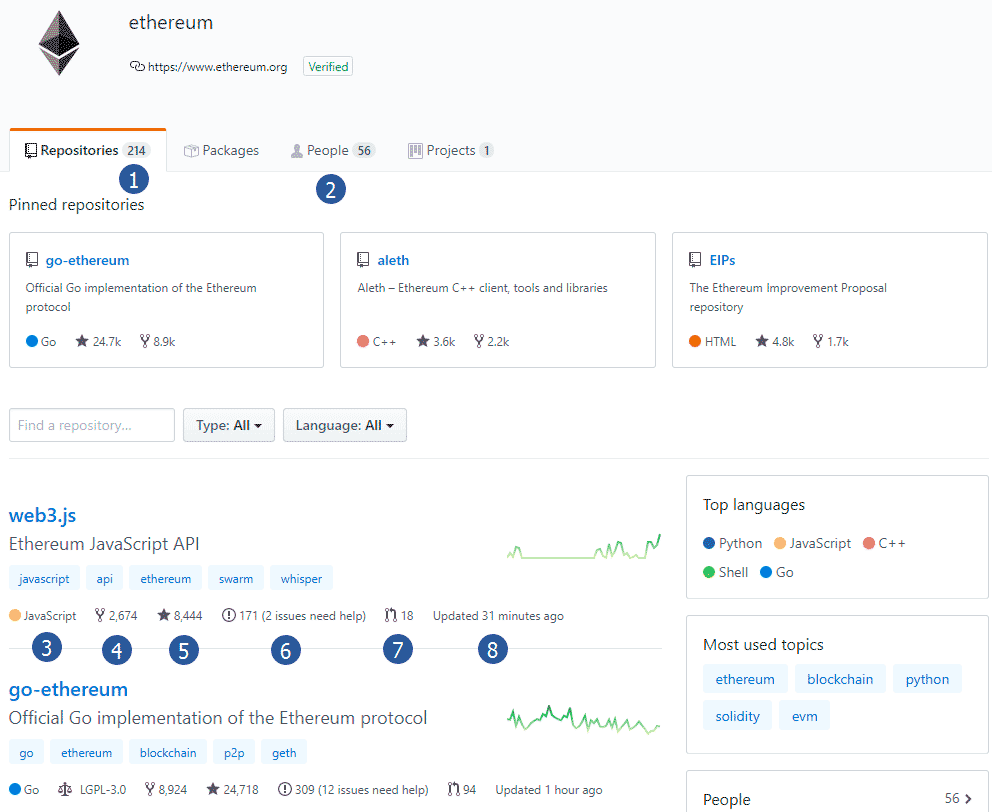This screenshot has width=992, height=812.
Task: Click the pull request icon showing 18
Action: (x=391, y=615)
